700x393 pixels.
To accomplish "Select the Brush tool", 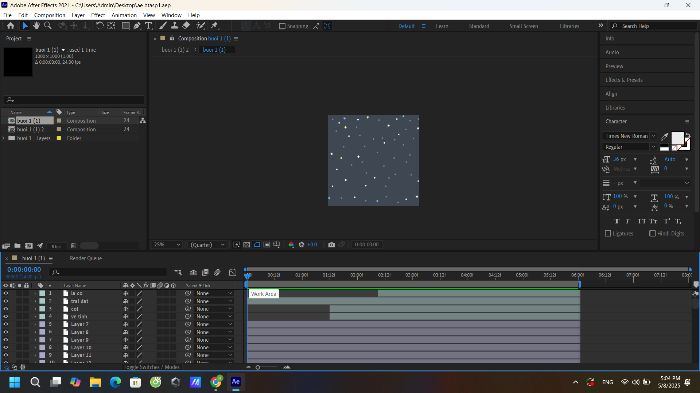I will pos(163,26).
